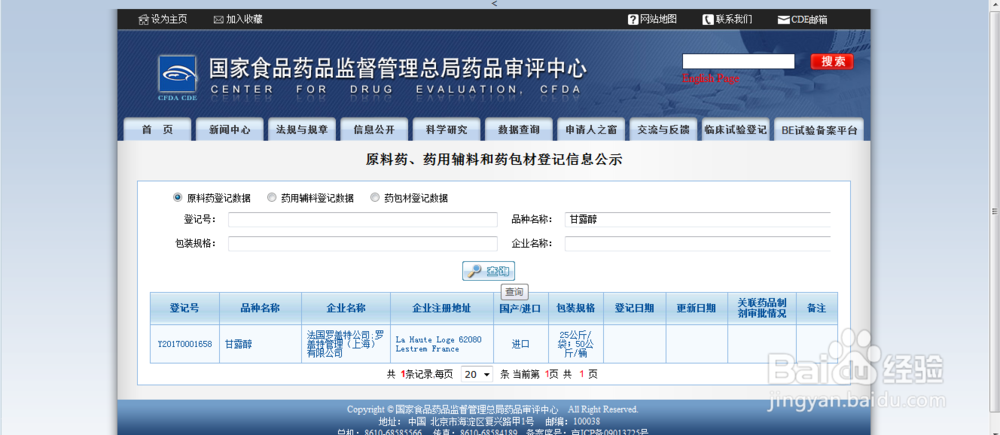Open the 联系我们 link
Image resolution: width=1000 pixels, height=435 pixels.
click(733, 19)
